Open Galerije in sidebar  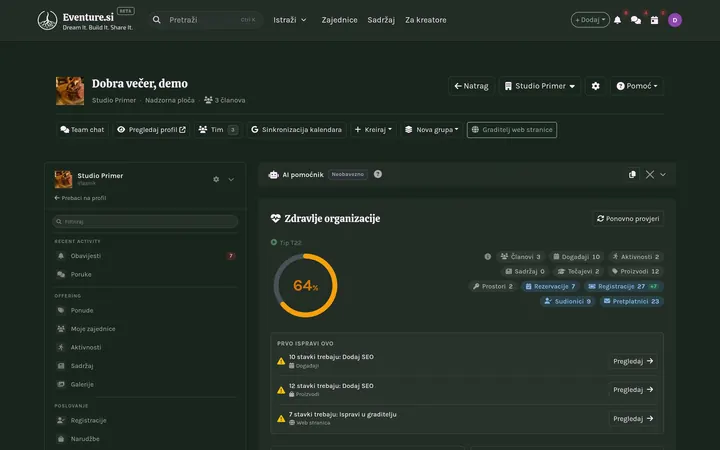click(x=146, y=384)
